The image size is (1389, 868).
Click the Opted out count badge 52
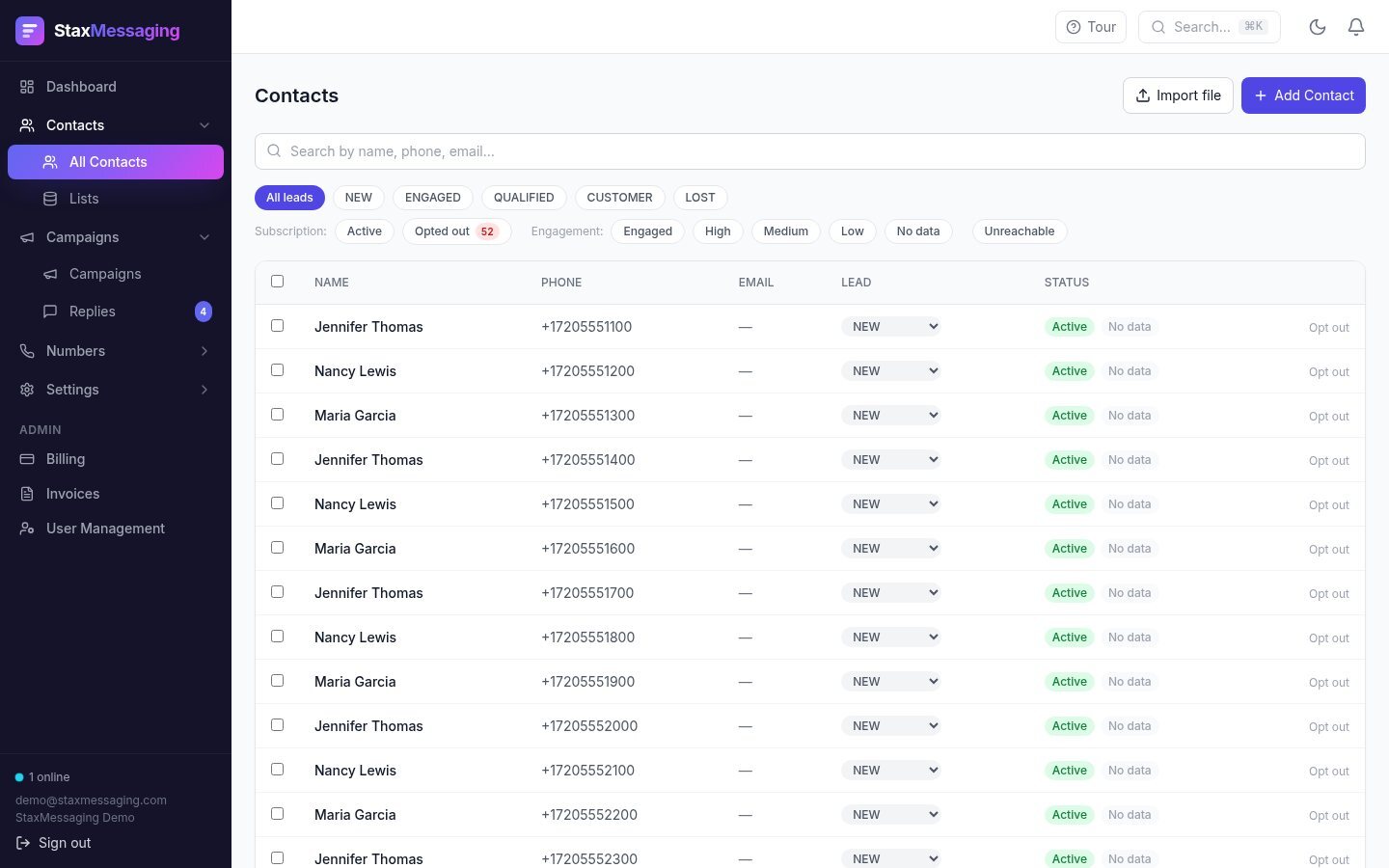coord(487,231)
